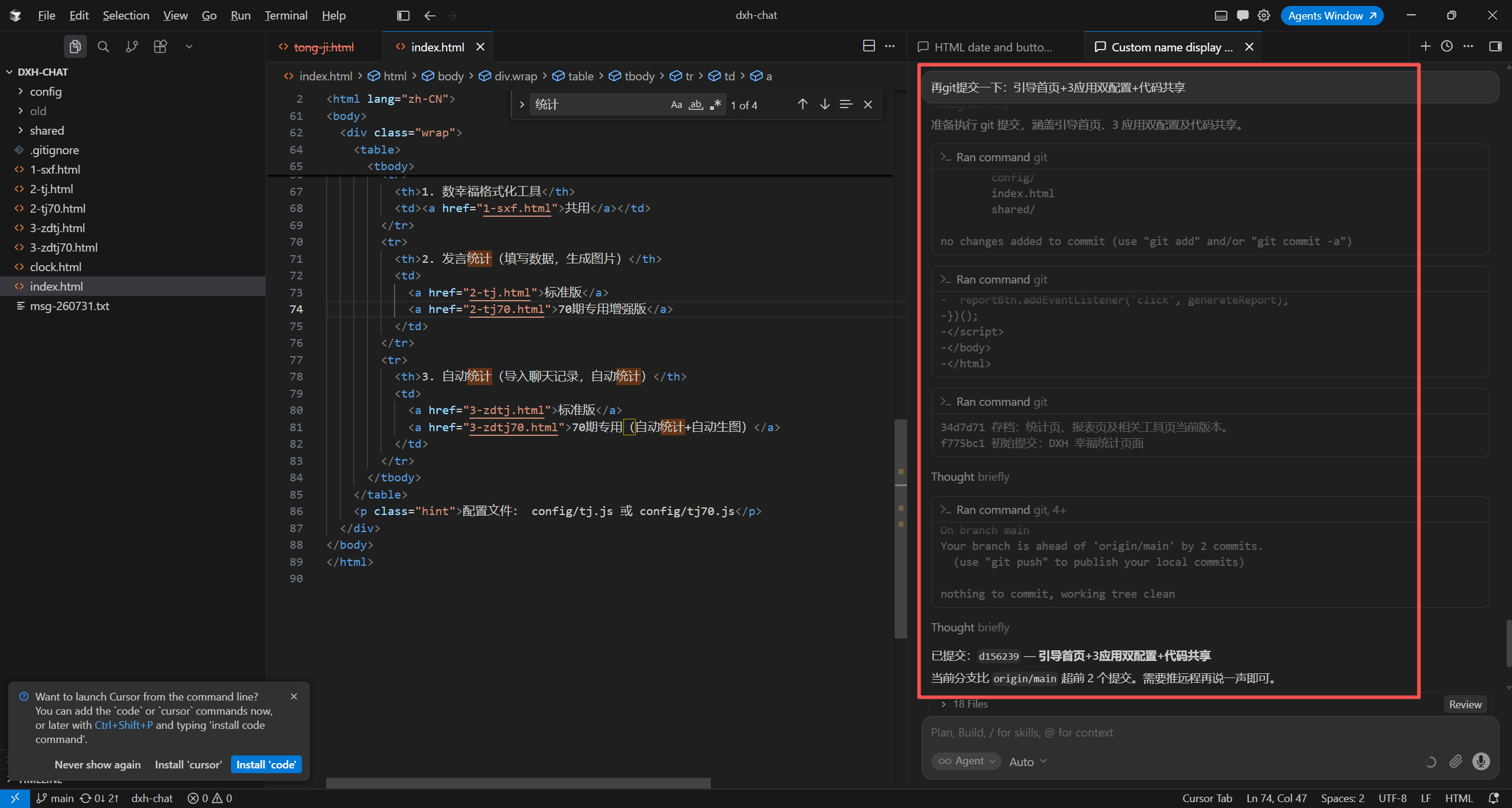The height and width of the screenshot is (808, 1512).
Task: Open editor More Actions ellipsis
Action: point(890,46)
